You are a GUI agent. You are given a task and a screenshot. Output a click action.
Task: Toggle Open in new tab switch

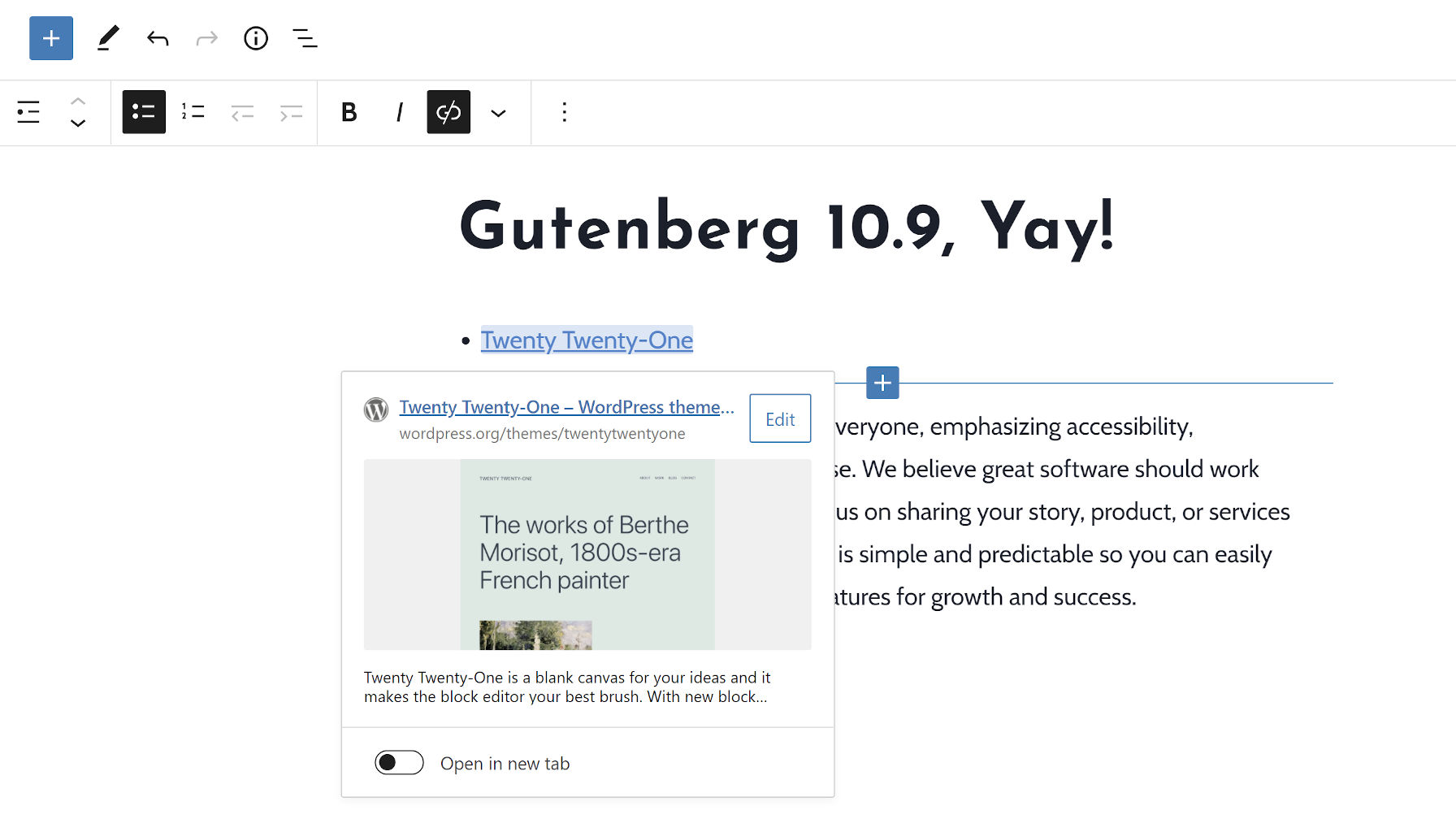399,763
